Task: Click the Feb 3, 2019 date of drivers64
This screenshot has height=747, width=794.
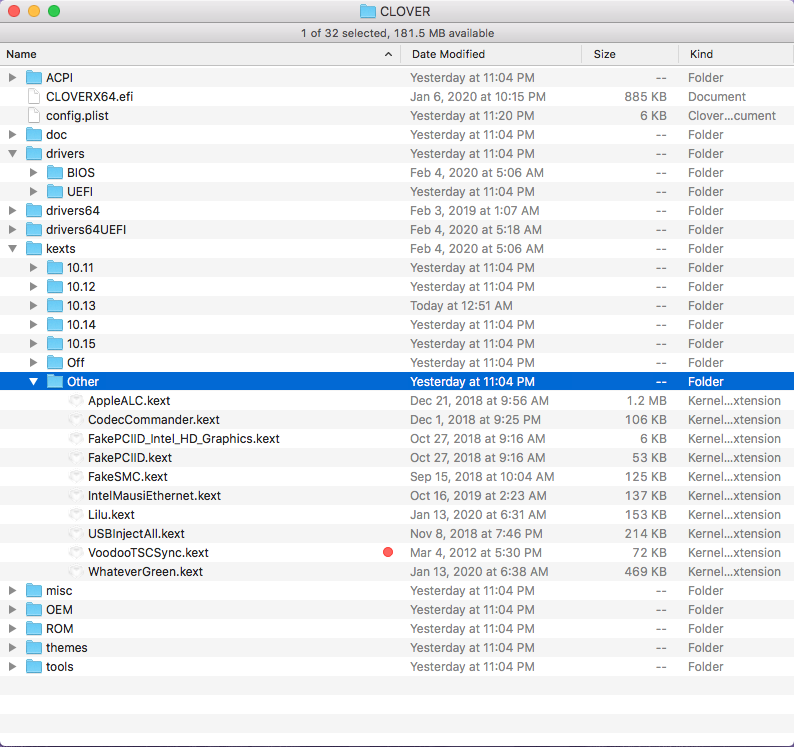Action: coord(474,211)
